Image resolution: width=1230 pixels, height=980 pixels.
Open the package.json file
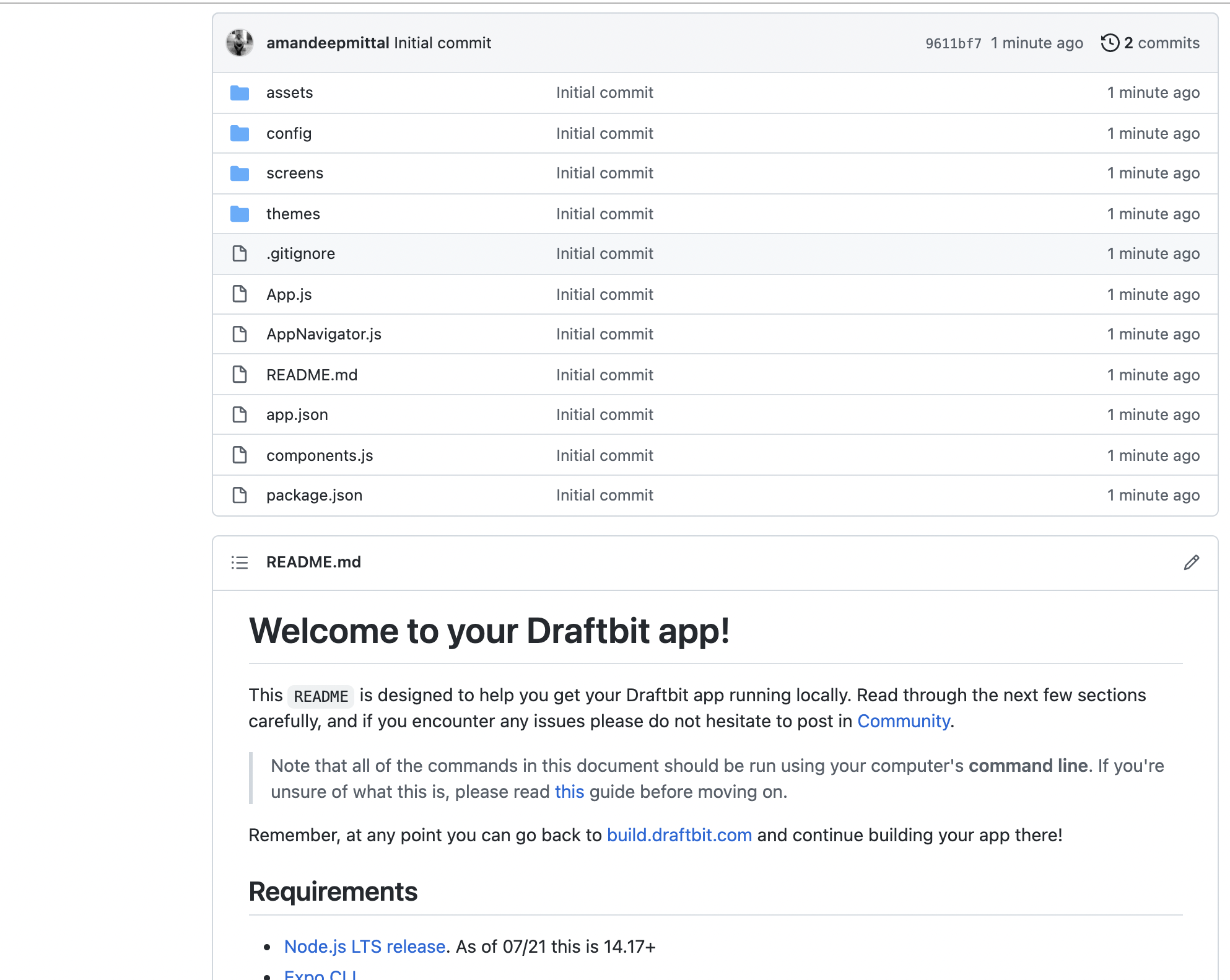coord(314,495)
